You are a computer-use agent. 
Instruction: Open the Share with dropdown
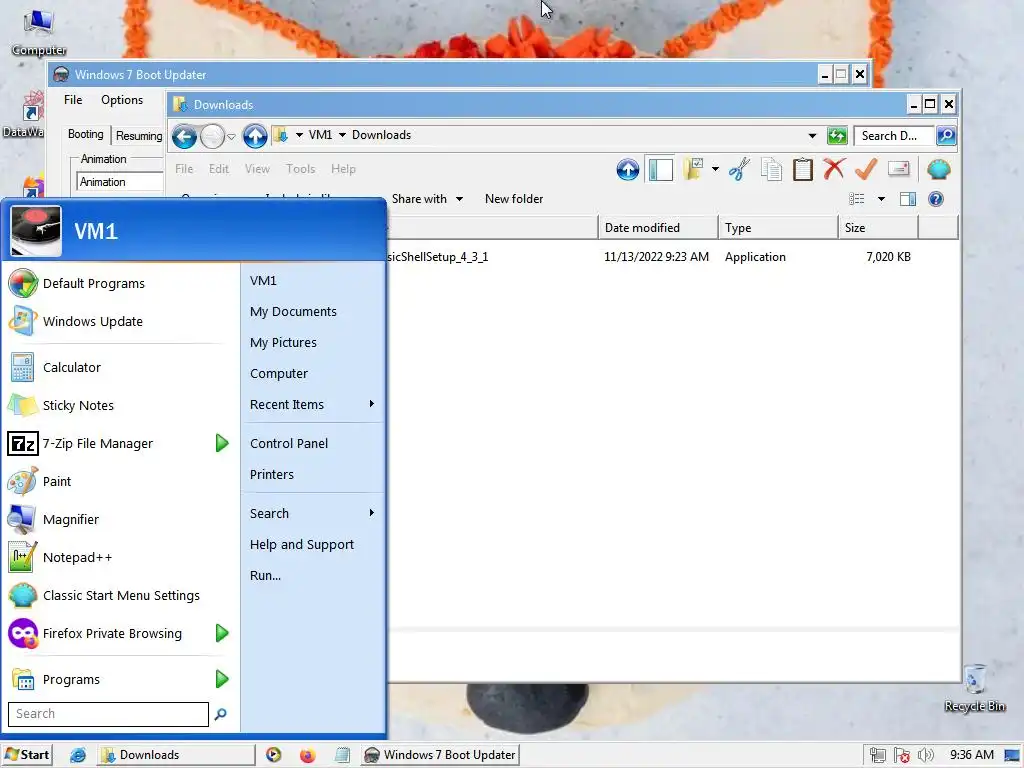[427, 199]
